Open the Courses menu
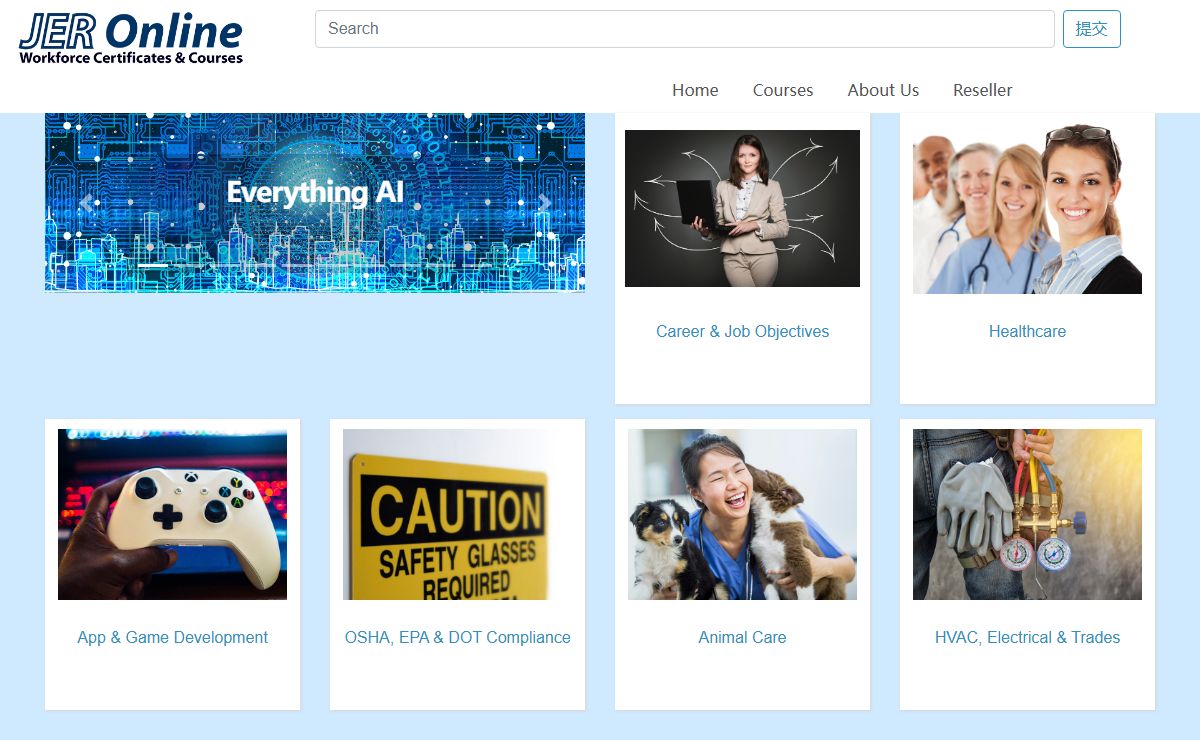 783,90
